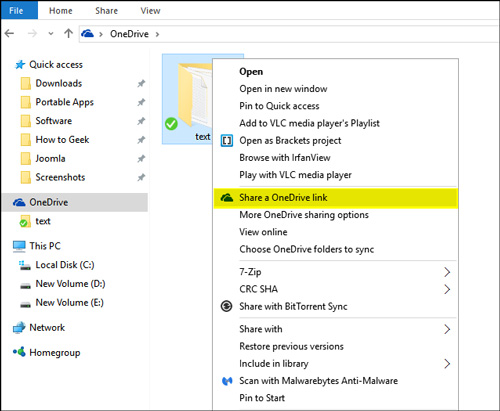This screenshot has height=411, width=500.
Task: Click the BitTorrent Sync icon
Action: (x=227, y=306)
